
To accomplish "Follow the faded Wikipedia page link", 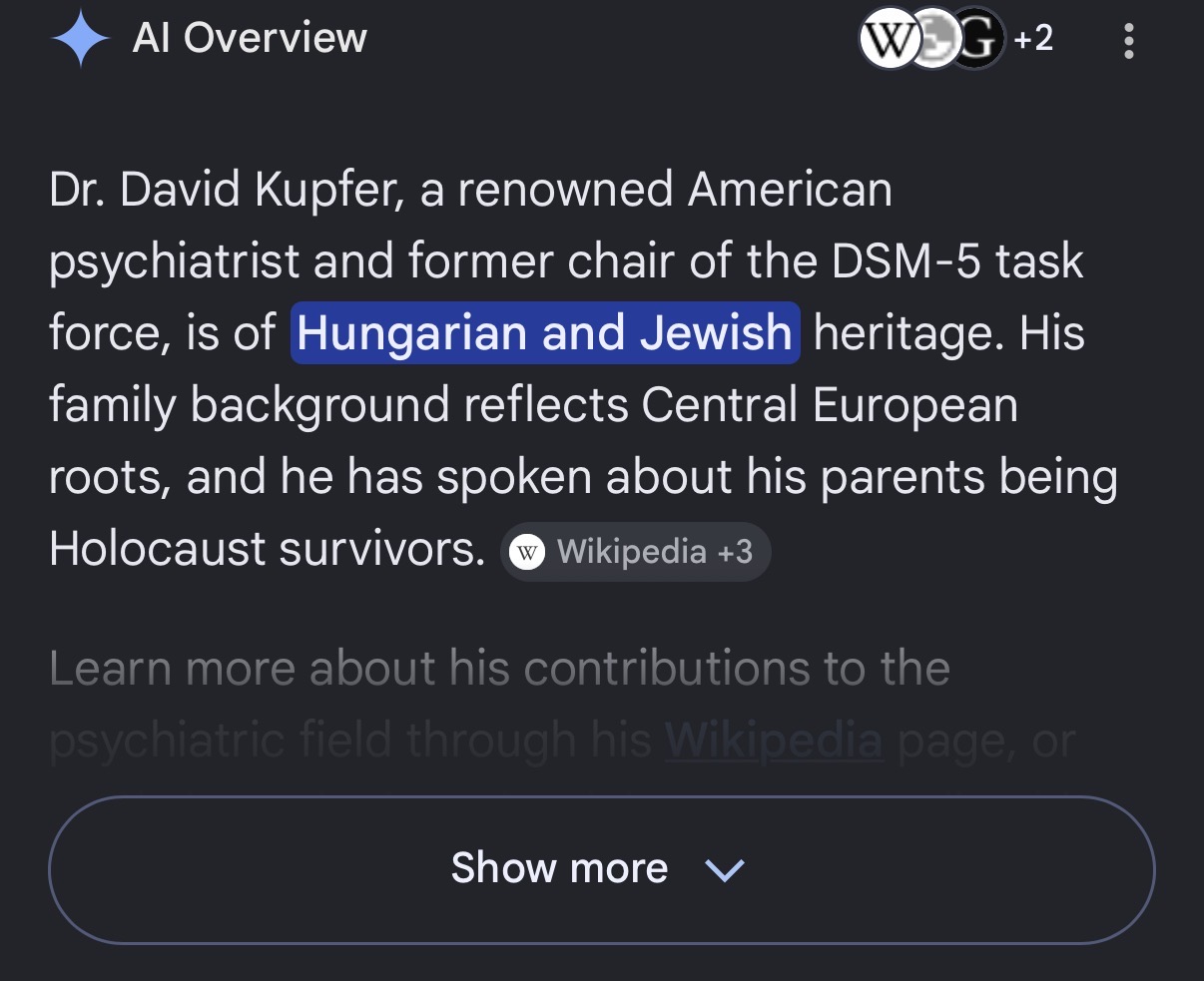I will click(774, 740).
